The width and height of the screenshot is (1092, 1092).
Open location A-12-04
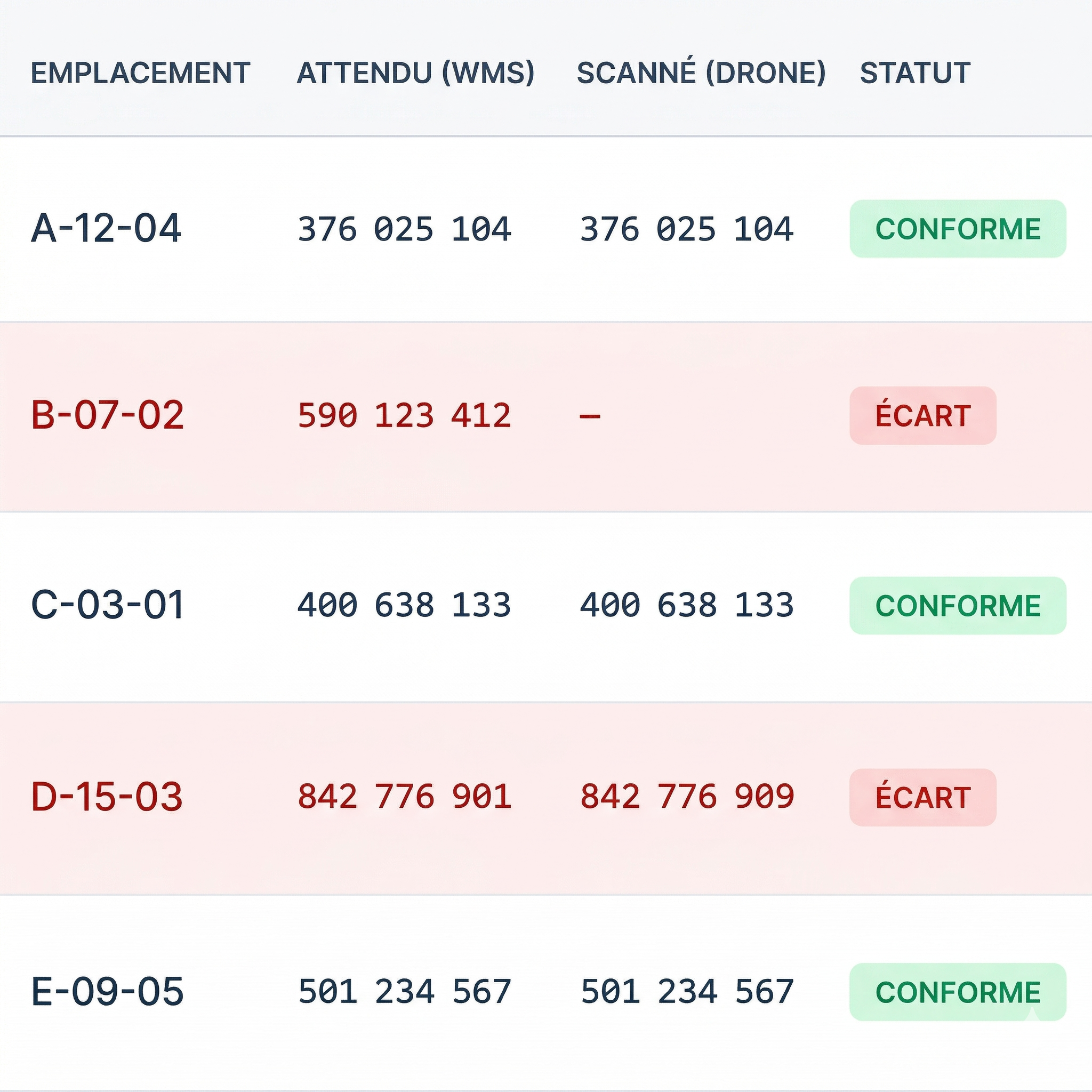tap(106, 229)
